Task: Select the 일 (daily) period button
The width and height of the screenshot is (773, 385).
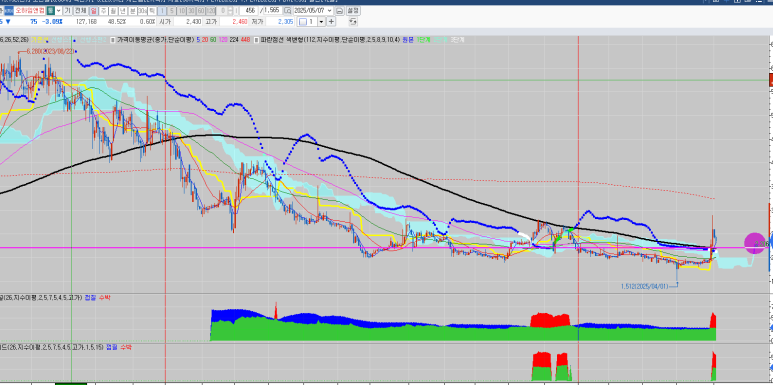Action: click(x=94, y=10)
